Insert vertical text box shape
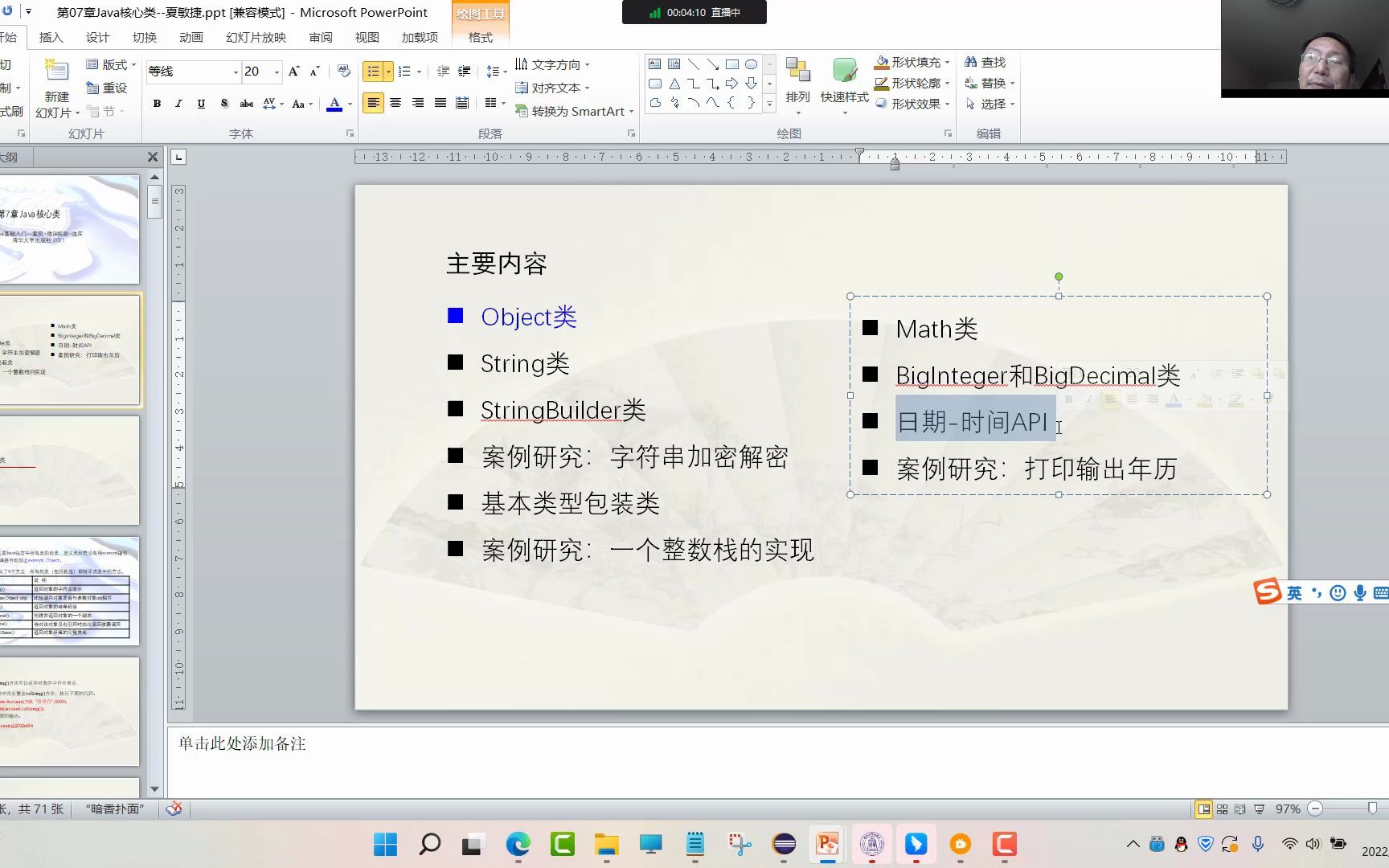The width and height of the screenshot is (1389, 868). click(x=674, y=64)
